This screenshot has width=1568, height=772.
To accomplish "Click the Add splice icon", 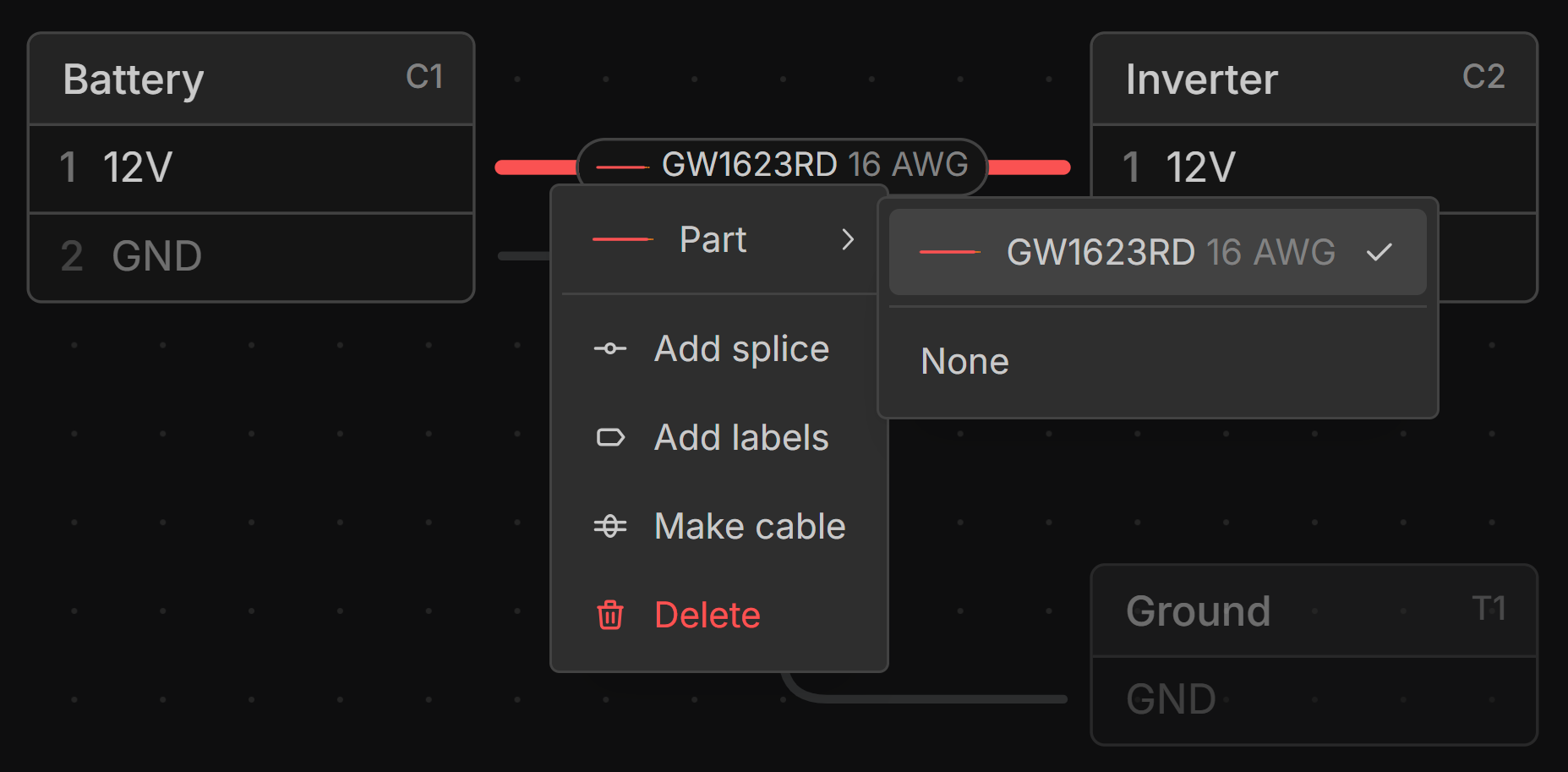I will pos(609,348).
